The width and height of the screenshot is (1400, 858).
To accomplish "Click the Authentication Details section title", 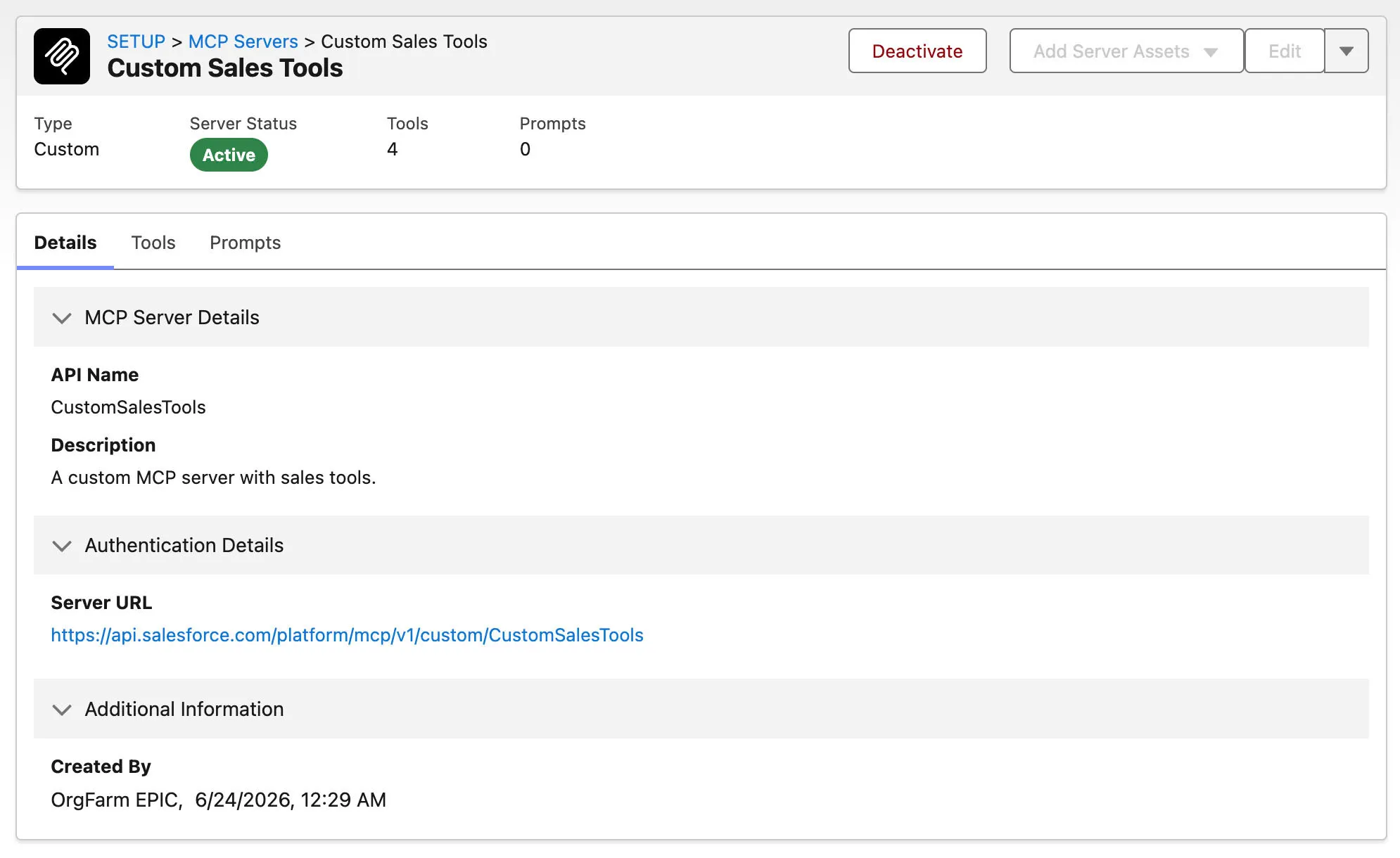I will (x=184, y=545).
